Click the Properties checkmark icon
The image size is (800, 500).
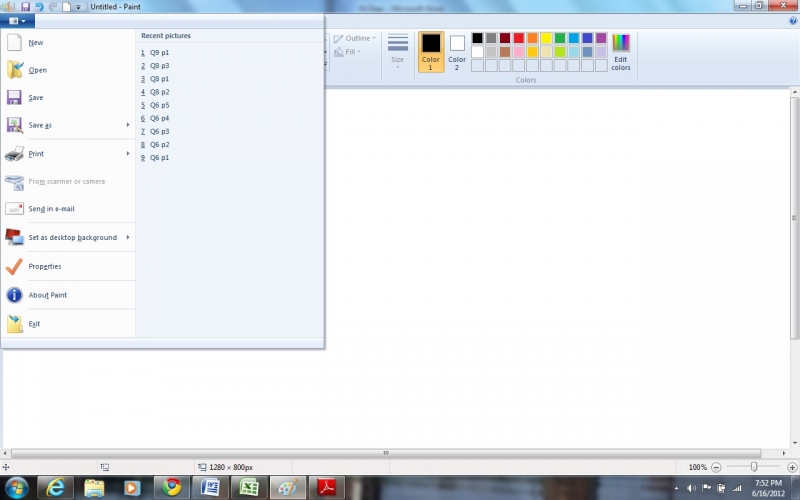pos(14,266)
